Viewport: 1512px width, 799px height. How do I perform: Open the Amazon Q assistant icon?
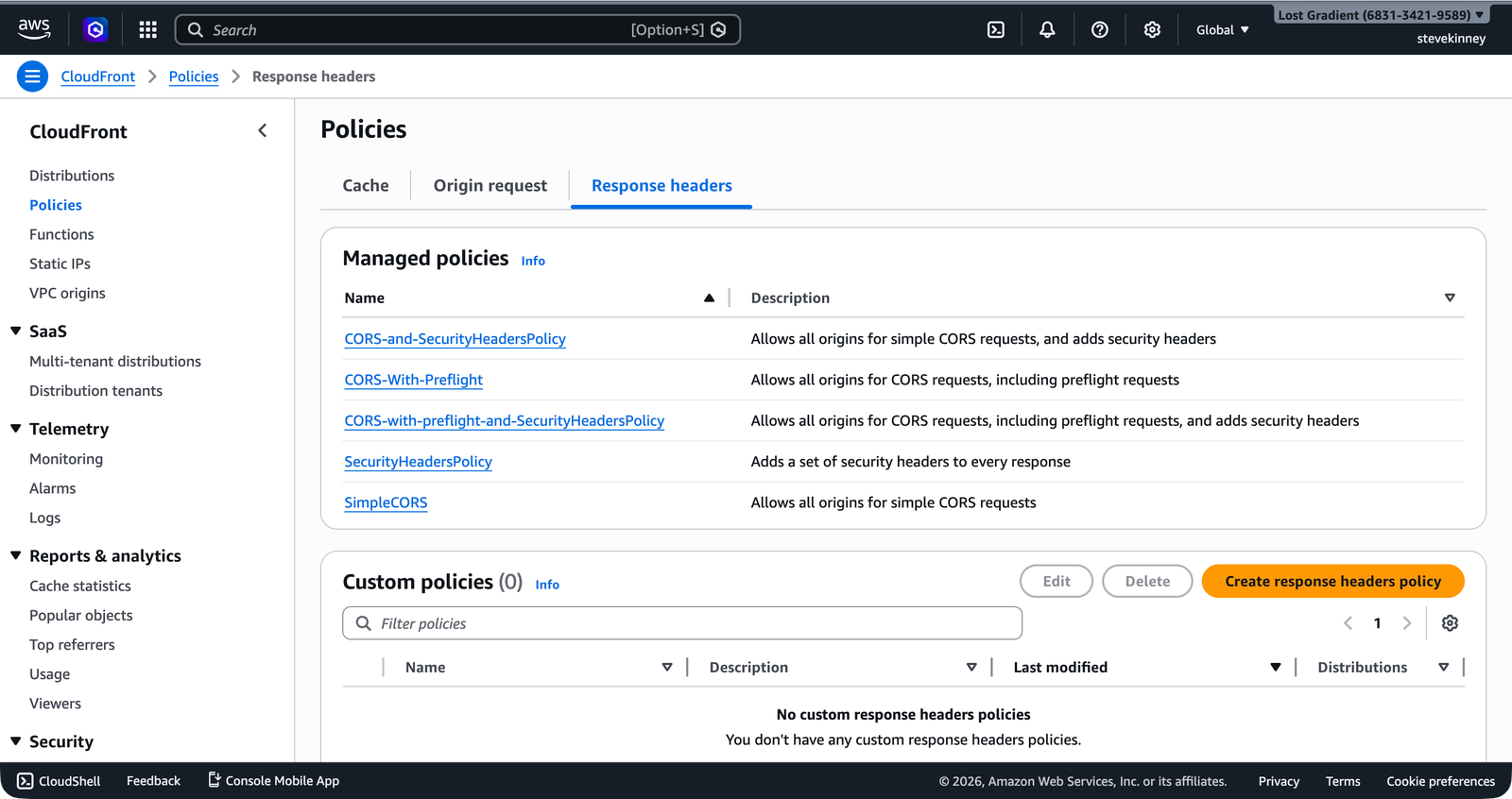pyautogui.click(x=95, y=30)
